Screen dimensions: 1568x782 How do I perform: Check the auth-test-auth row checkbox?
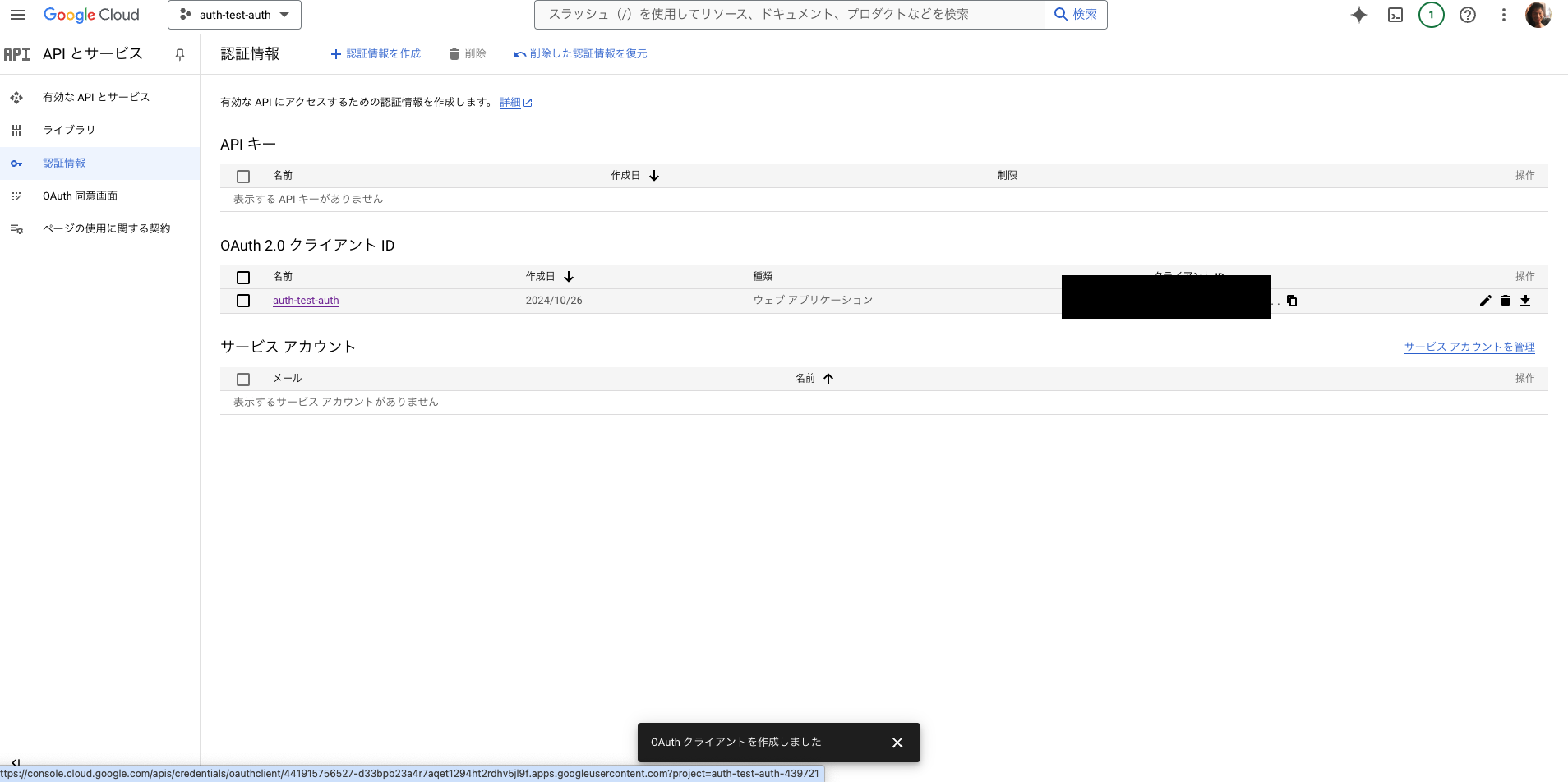coord(243,301)
